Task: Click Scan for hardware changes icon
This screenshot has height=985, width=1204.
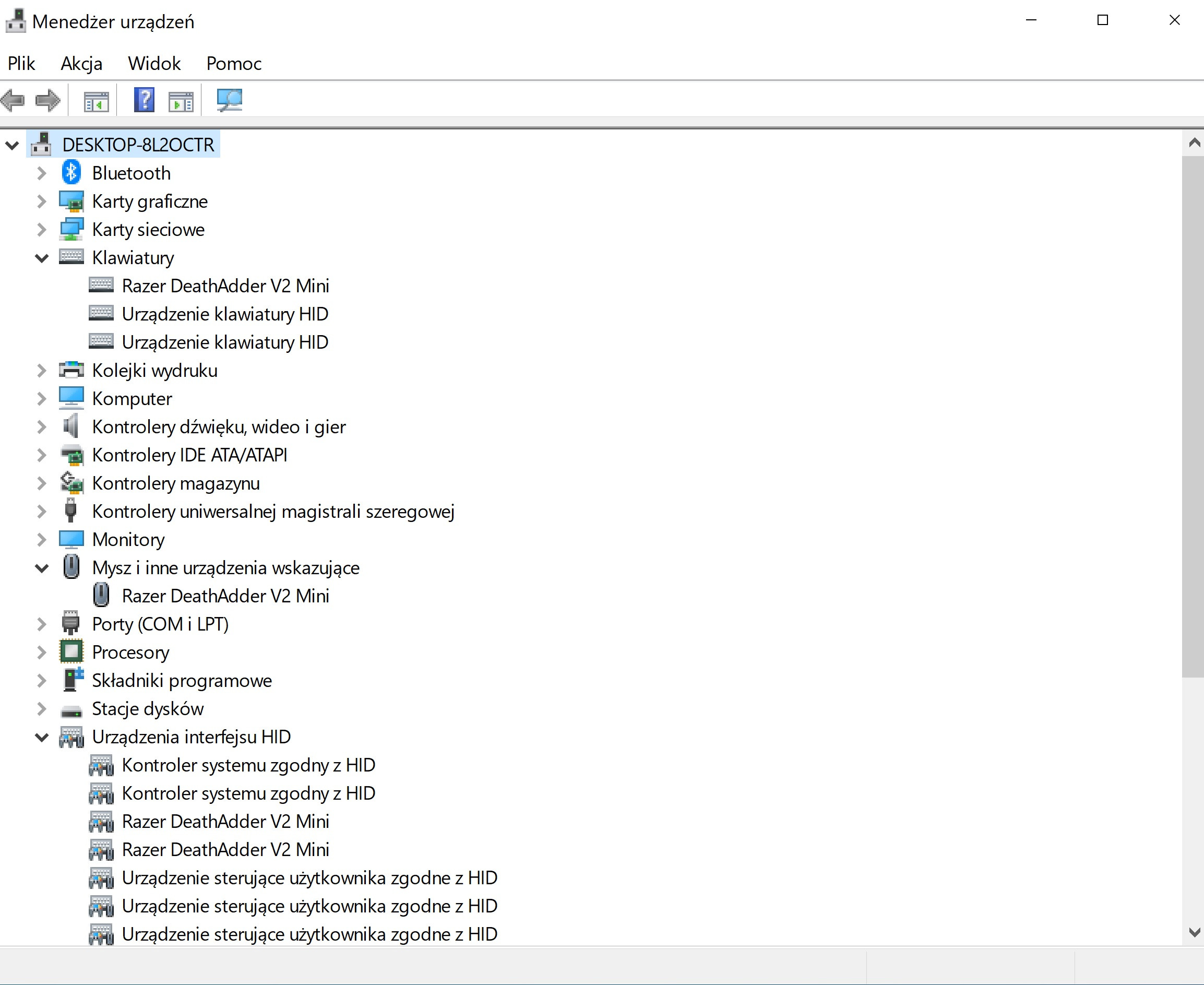Action: [x=229, y=100]
